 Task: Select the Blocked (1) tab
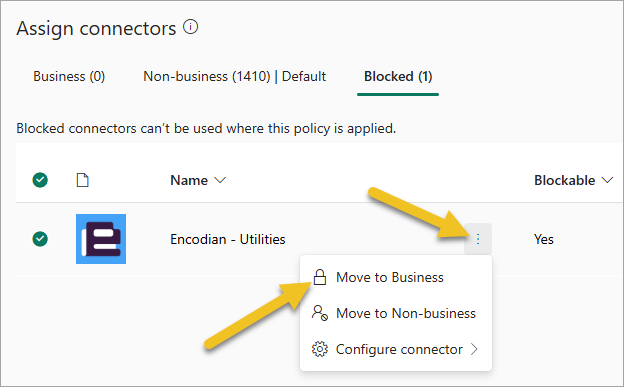pyautogui.click(x=398, y=76)
